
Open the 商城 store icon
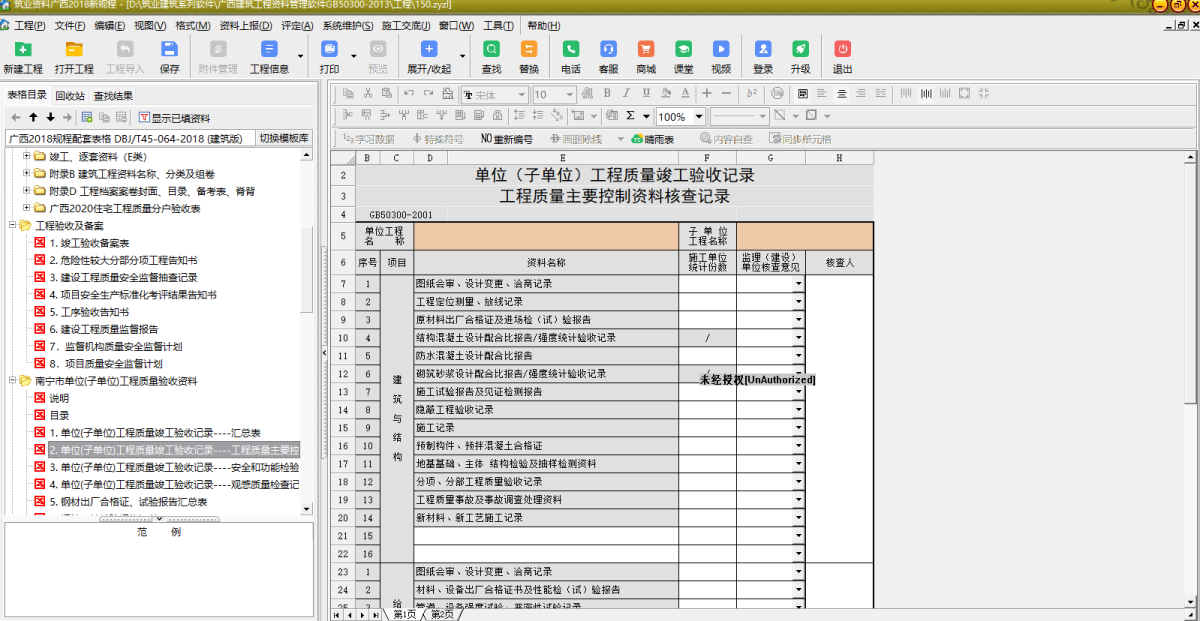coord(646,56)
